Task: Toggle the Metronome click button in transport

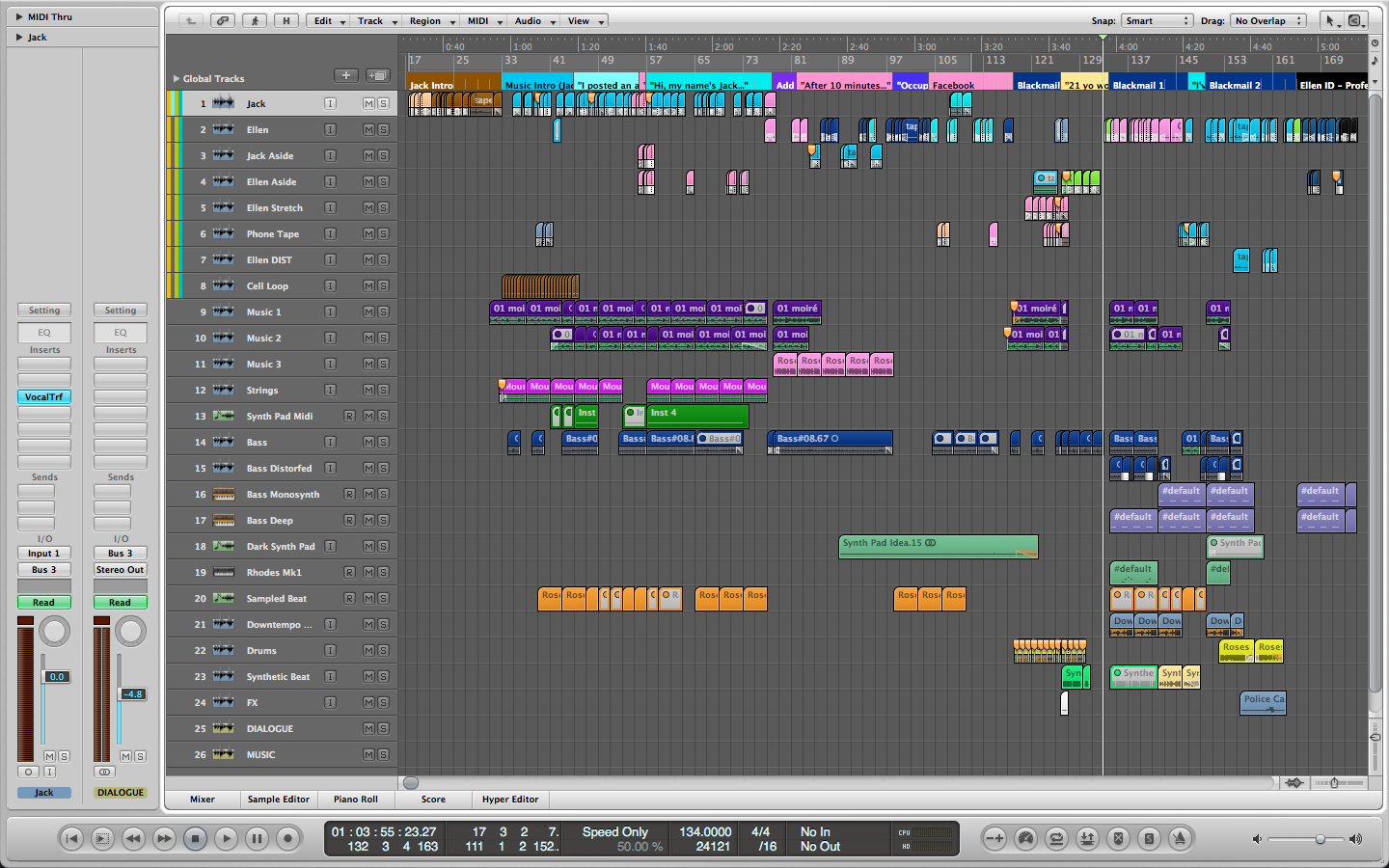Action: click(x=1180, y=839)
